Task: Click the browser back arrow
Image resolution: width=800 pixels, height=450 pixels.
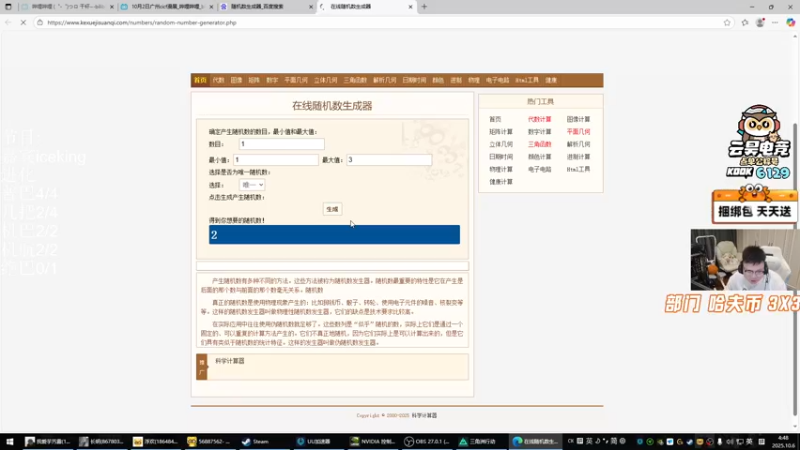Action: pos(8,22)
